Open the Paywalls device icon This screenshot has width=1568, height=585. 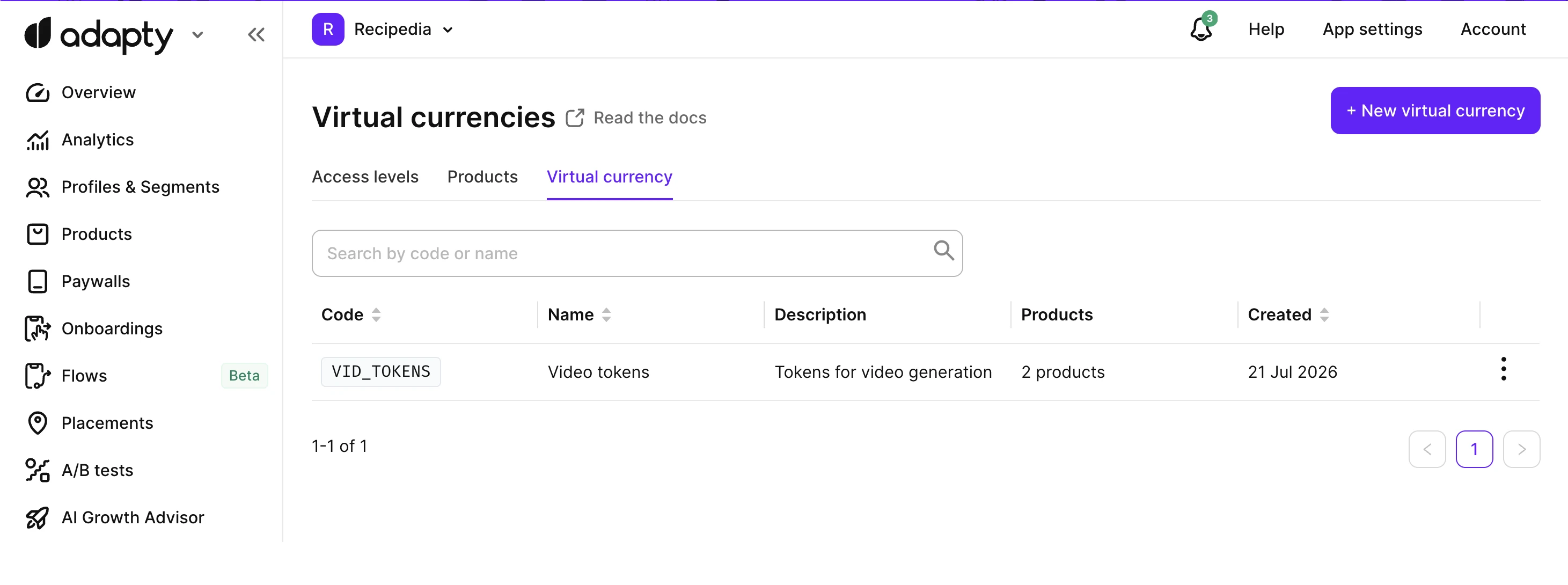pos(38,281)
